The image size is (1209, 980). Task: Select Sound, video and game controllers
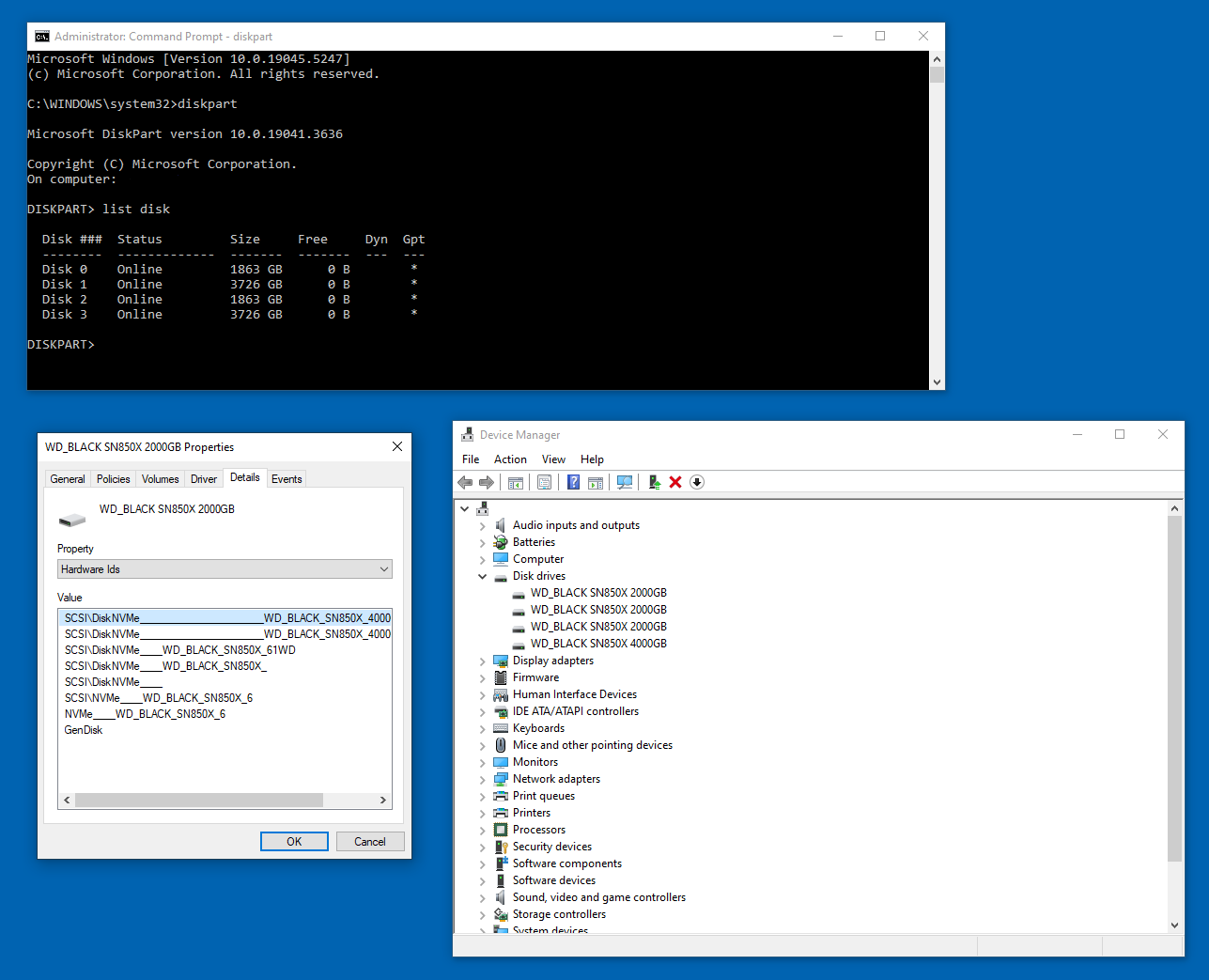pyautogui.click(x=599, y=897)
